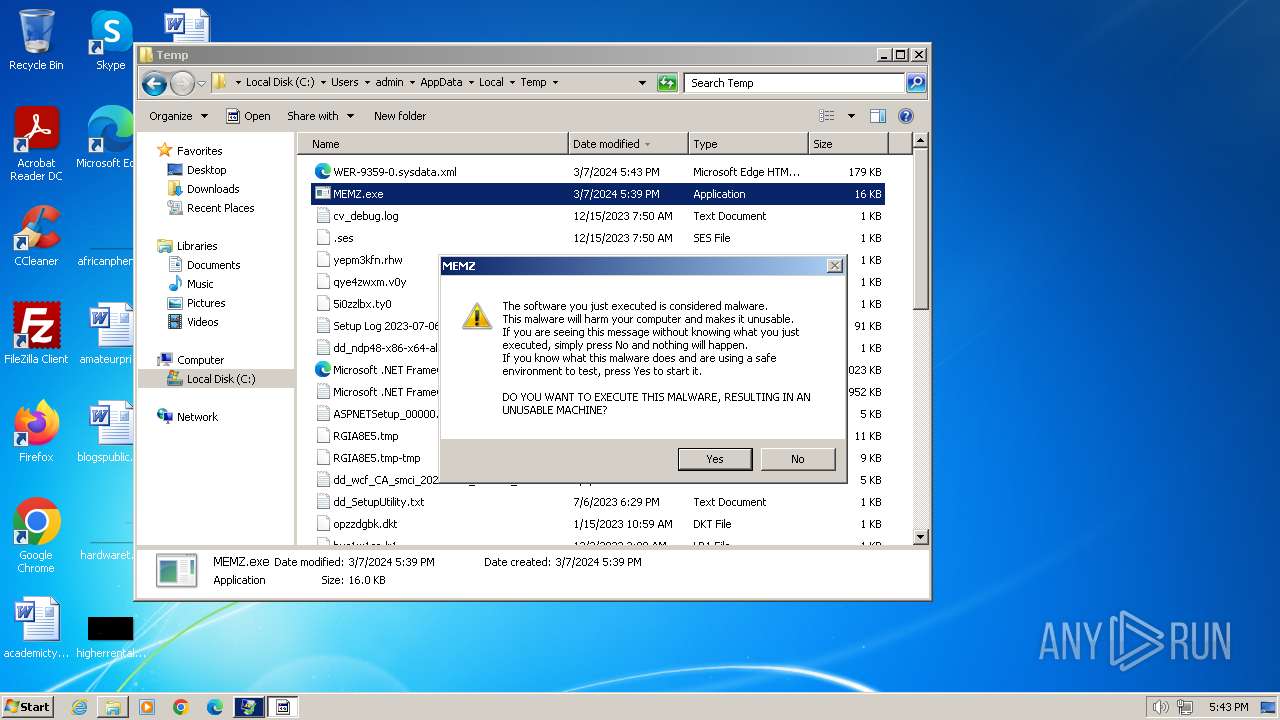Image resolution: width=1280 pixels, height=720 pixels.
Task: Open Desktop under Favorites
Action: [206, 170]
